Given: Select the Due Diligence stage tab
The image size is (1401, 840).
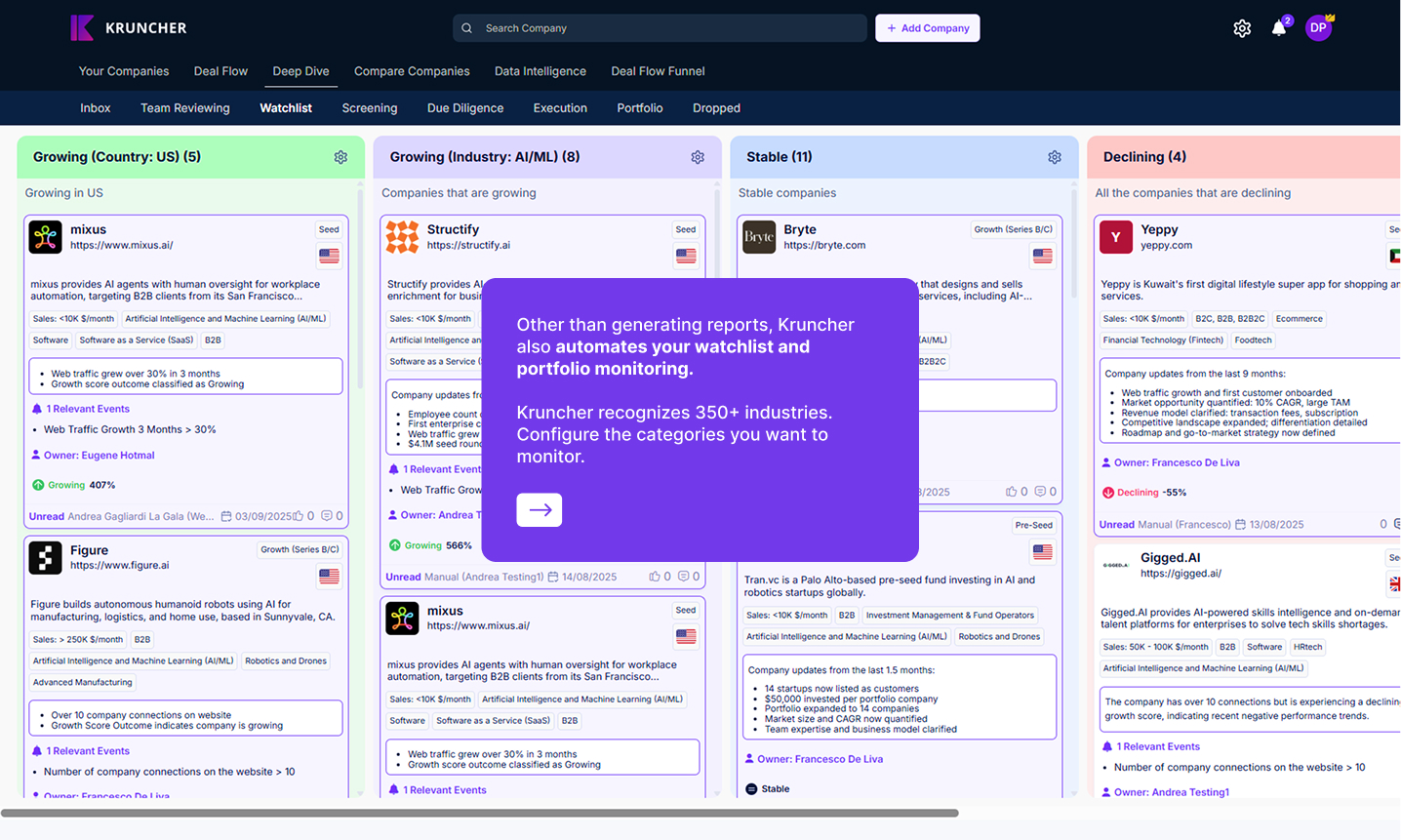Looking at the screenshot, I should [465, 108].
